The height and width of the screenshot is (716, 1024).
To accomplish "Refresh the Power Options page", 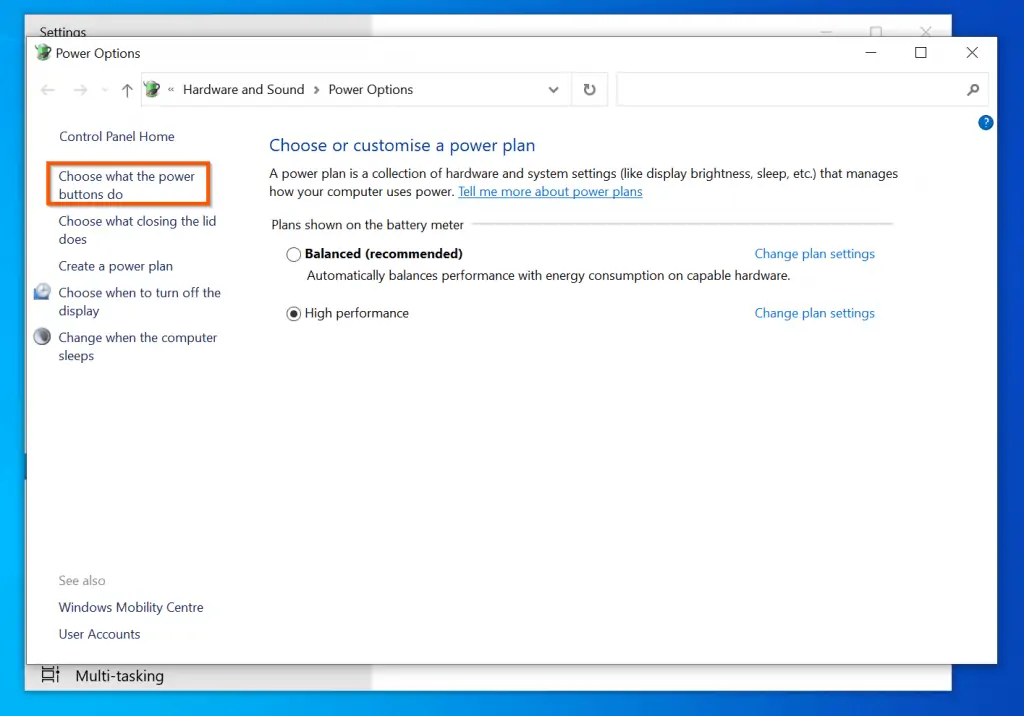I will 589,90.
